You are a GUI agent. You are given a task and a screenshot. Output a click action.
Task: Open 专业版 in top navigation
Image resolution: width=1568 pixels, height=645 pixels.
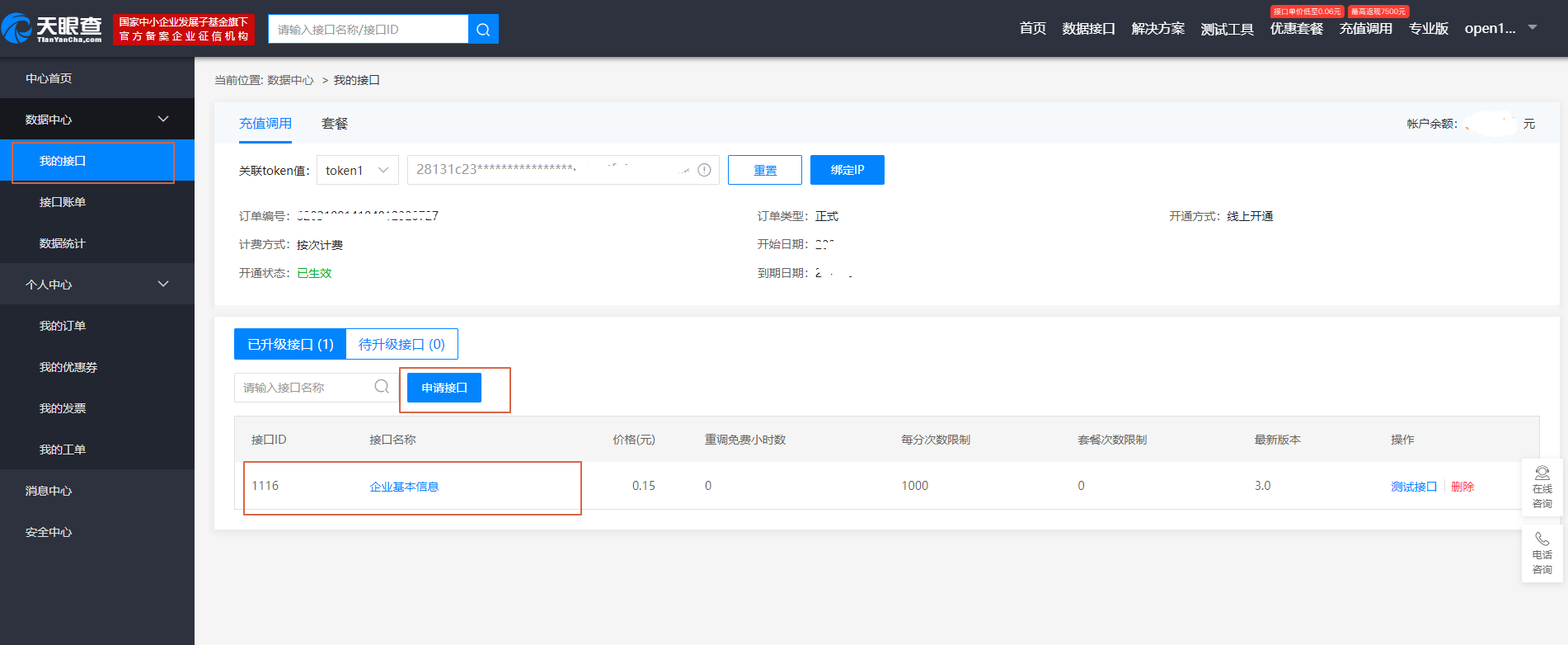click(1428, 29)
